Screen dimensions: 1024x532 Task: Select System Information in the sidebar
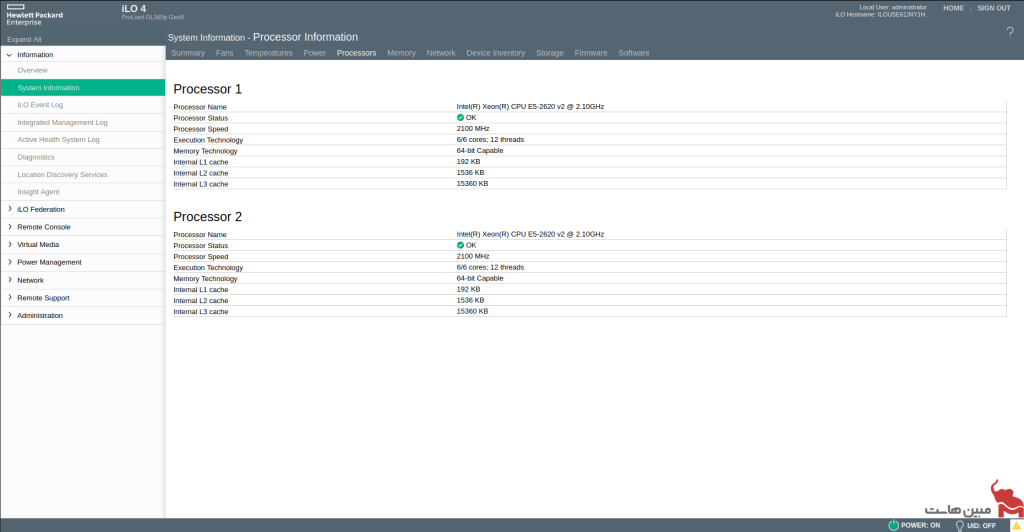click(x=83, y=87)
